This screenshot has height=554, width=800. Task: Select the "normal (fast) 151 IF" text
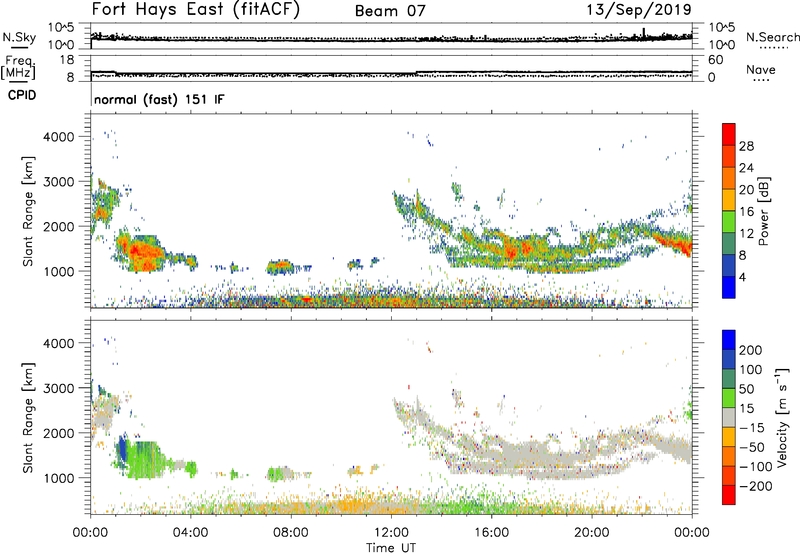pos(159,99)
